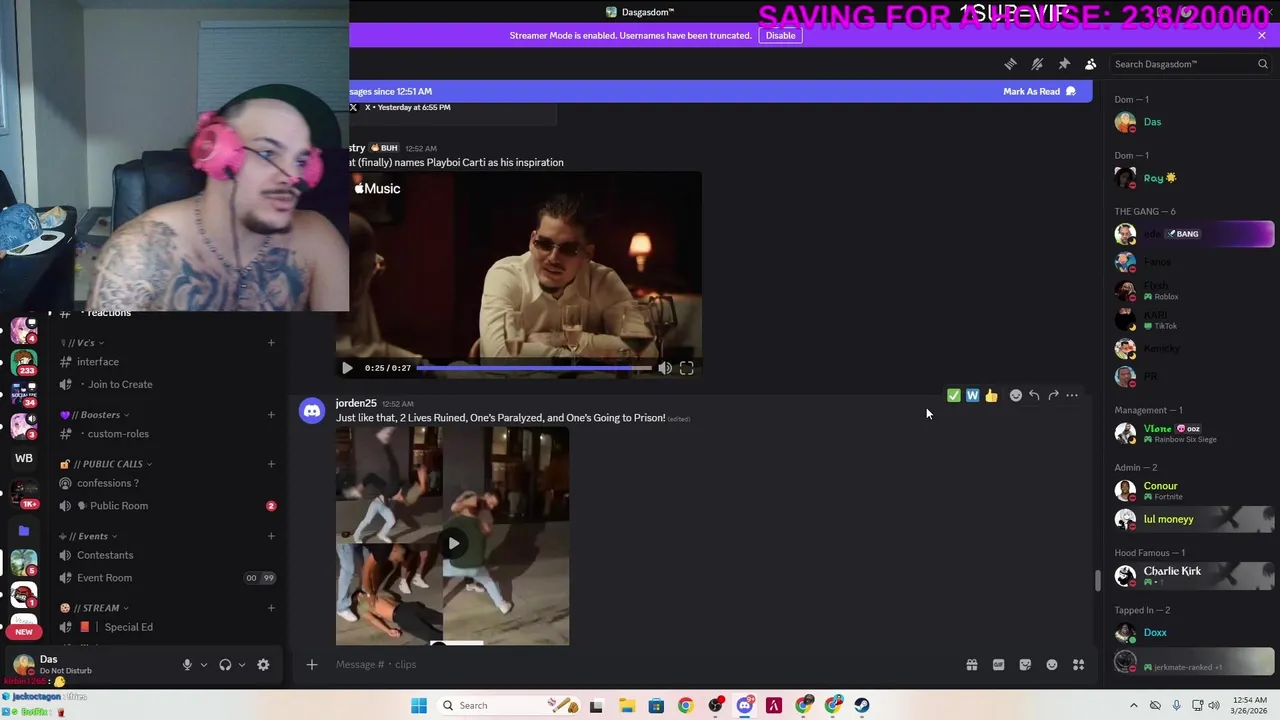Open the emoji picker in message bar
1280x720 pixels.
[1052, 665]
